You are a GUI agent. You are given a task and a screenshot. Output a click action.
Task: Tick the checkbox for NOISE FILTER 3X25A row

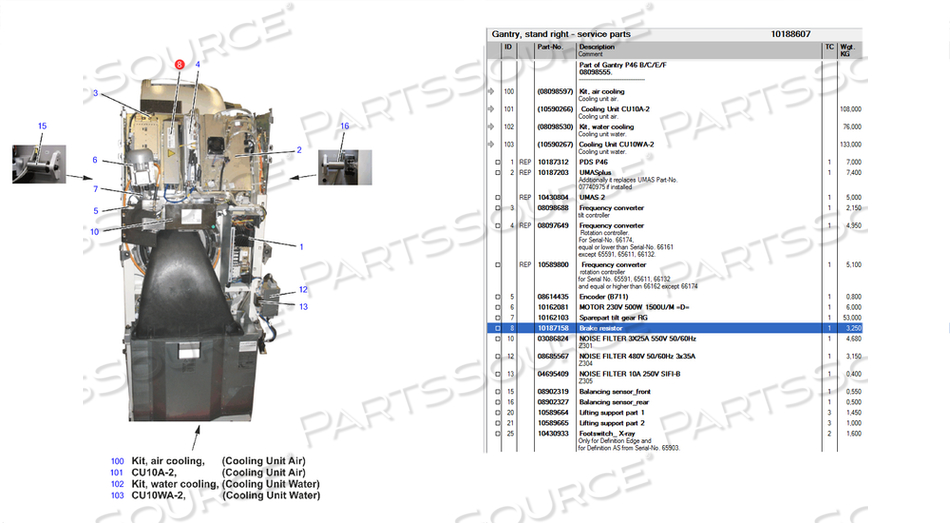coord(498,339)
